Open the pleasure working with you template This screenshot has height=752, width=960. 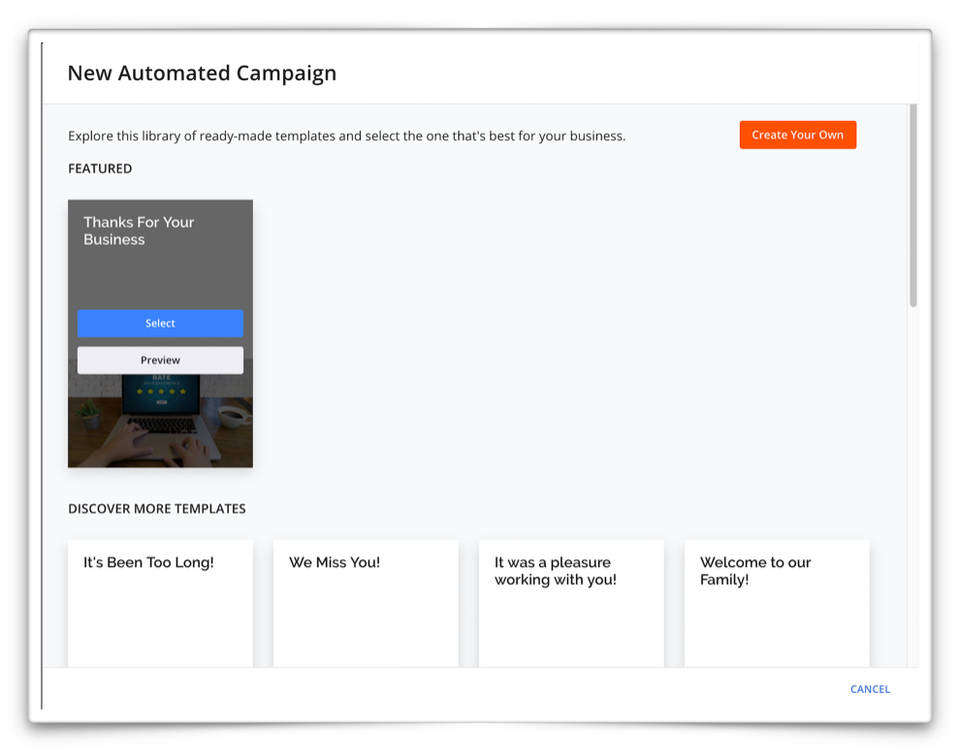click(571, 602)
